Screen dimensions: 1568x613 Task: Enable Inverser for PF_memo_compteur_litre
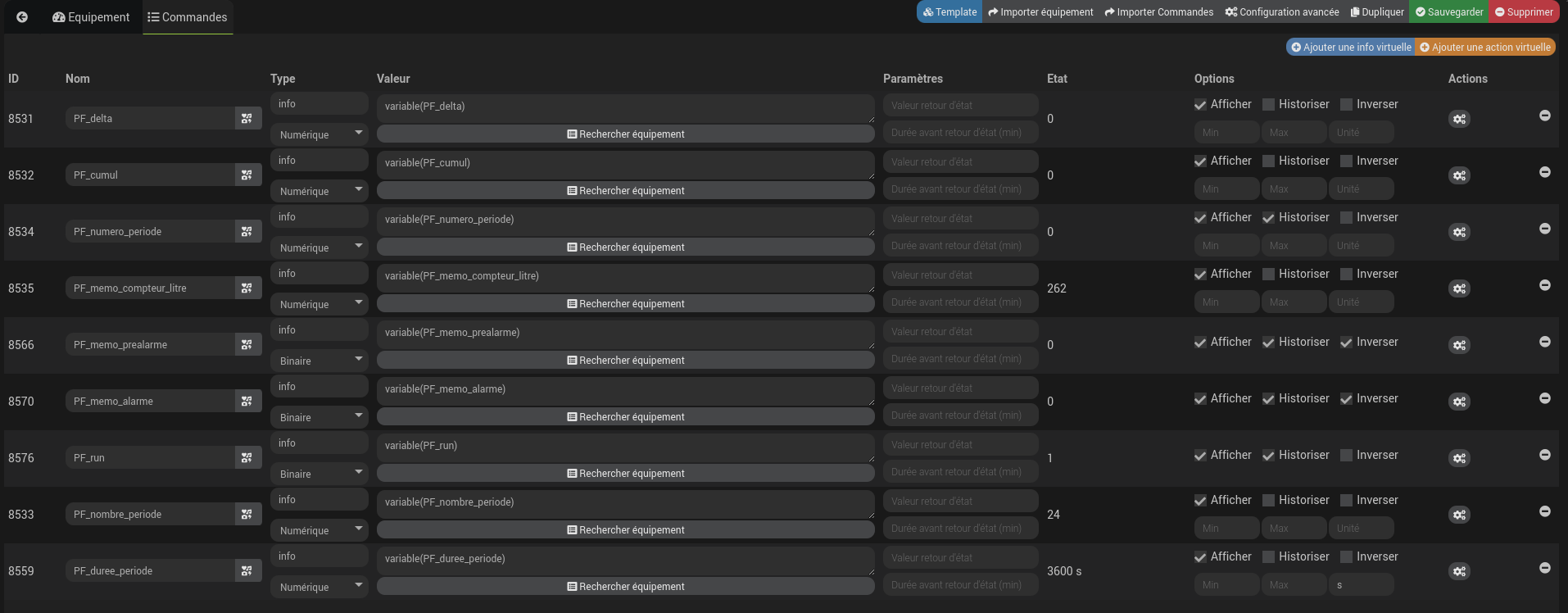pyautogui.click(x=1346, y=275)
